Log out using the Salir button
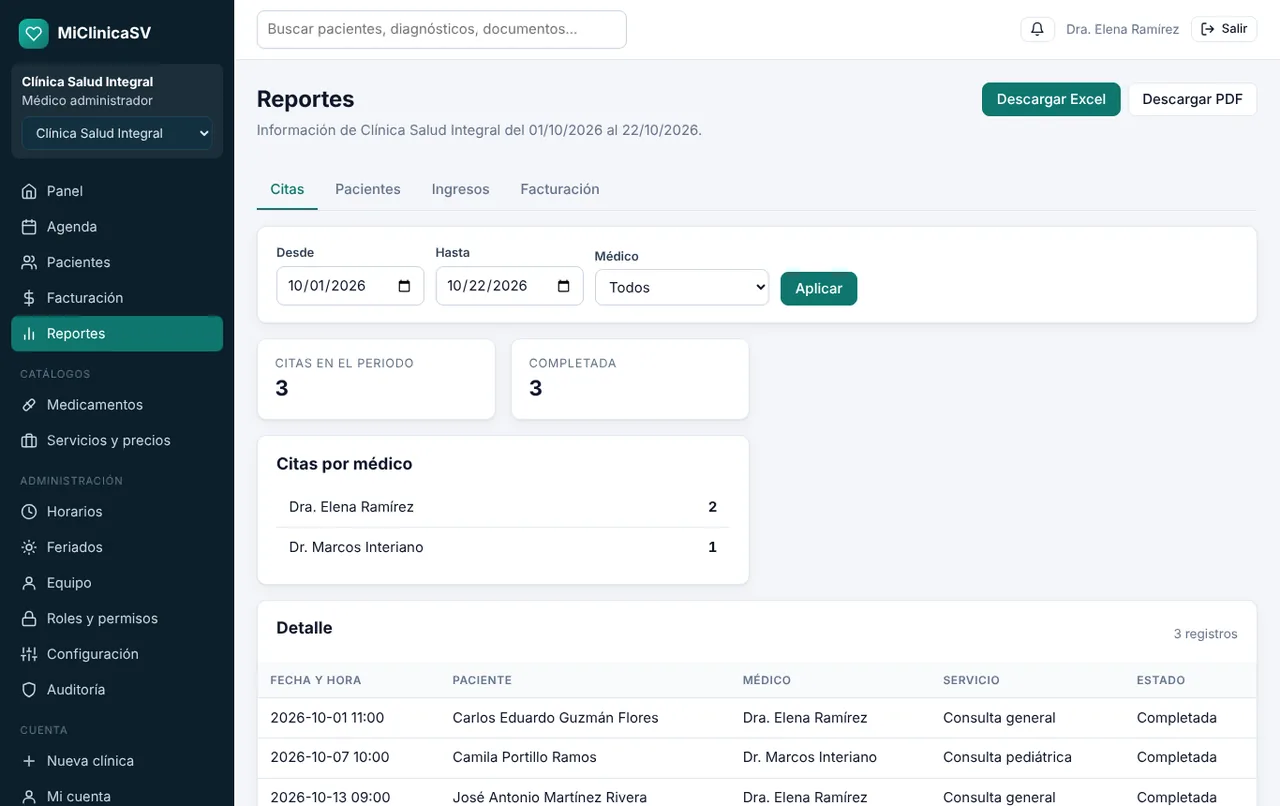Viewport: 1280px width, 806px height. point(1224,29)
